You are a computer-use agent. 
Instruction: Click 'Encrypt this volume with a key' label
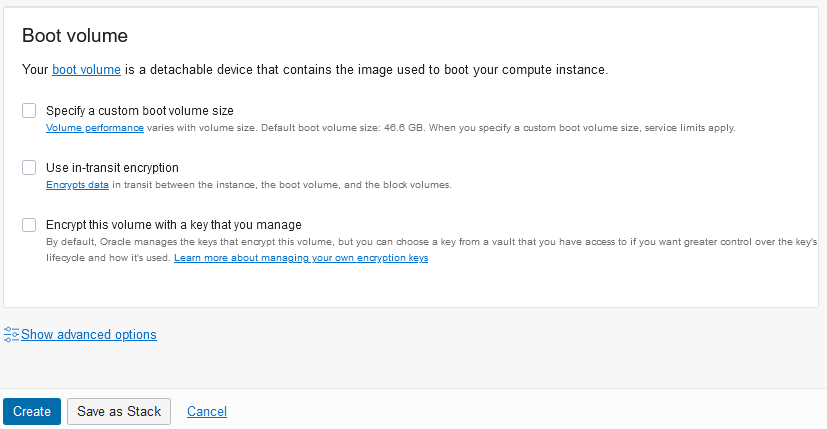coord(174,225)
